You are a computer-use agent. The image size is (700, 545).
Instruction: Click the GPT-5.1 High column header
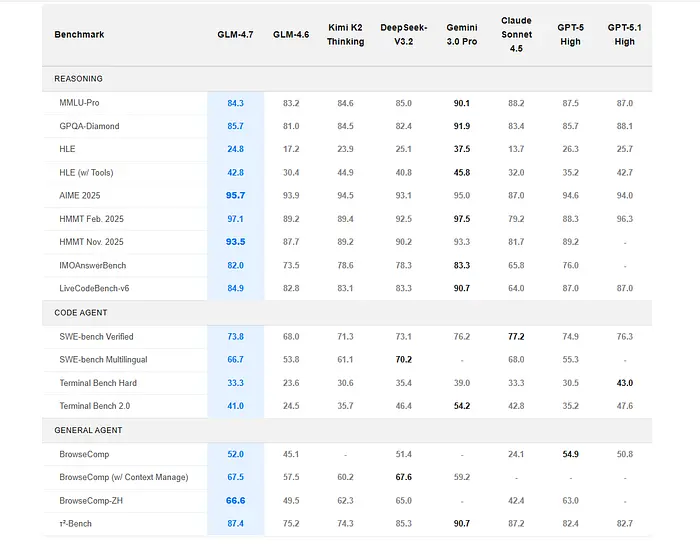(624, 35)
